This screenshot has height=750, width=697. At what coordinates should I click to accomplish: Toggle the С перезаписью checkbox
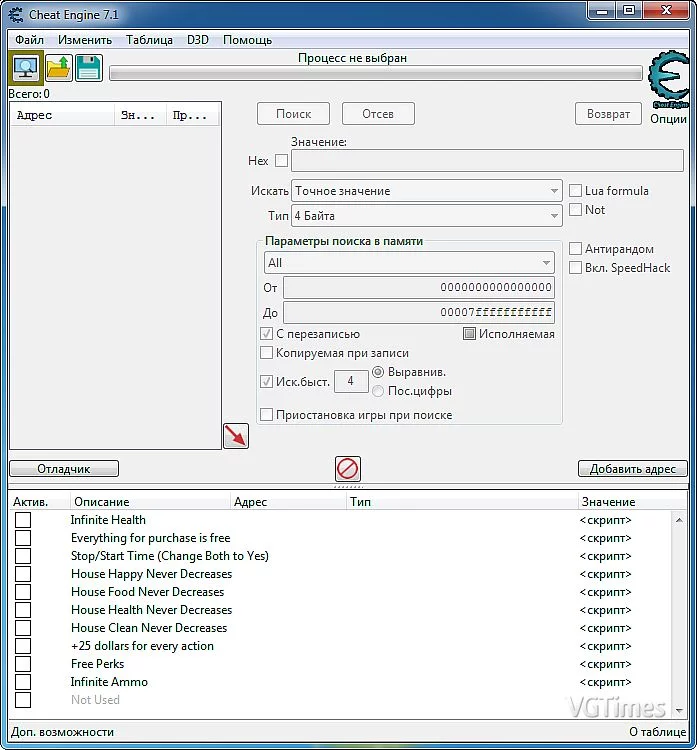(266, 333)
